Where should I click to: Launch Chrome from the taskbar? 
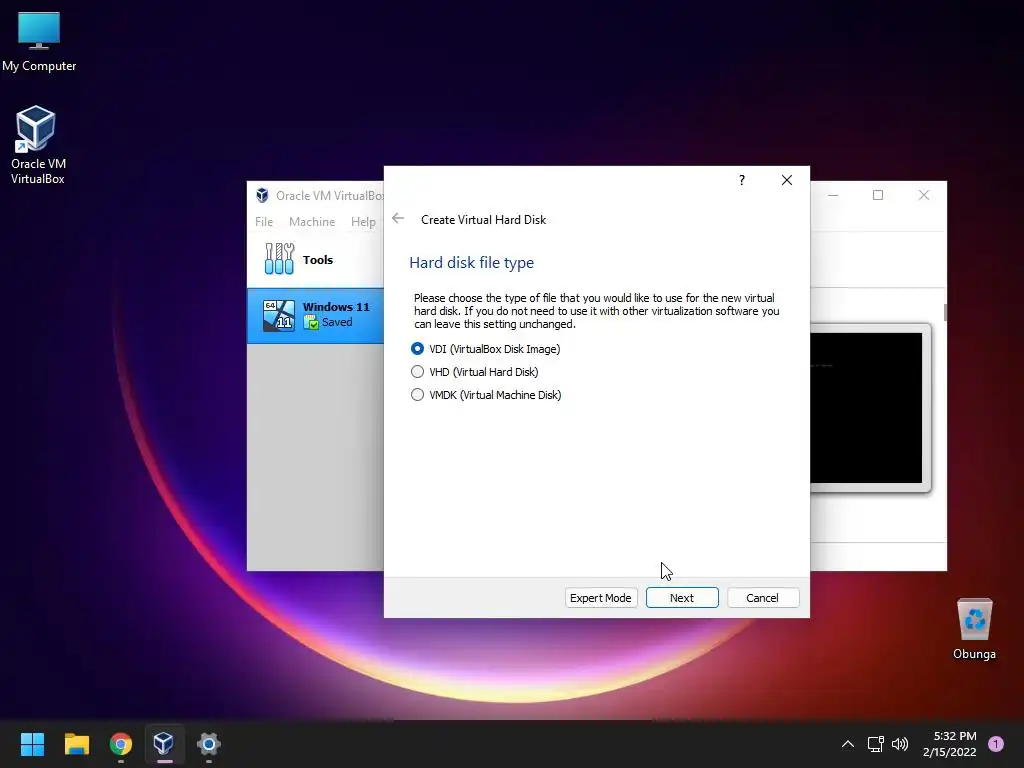click(x=121, y=743)
